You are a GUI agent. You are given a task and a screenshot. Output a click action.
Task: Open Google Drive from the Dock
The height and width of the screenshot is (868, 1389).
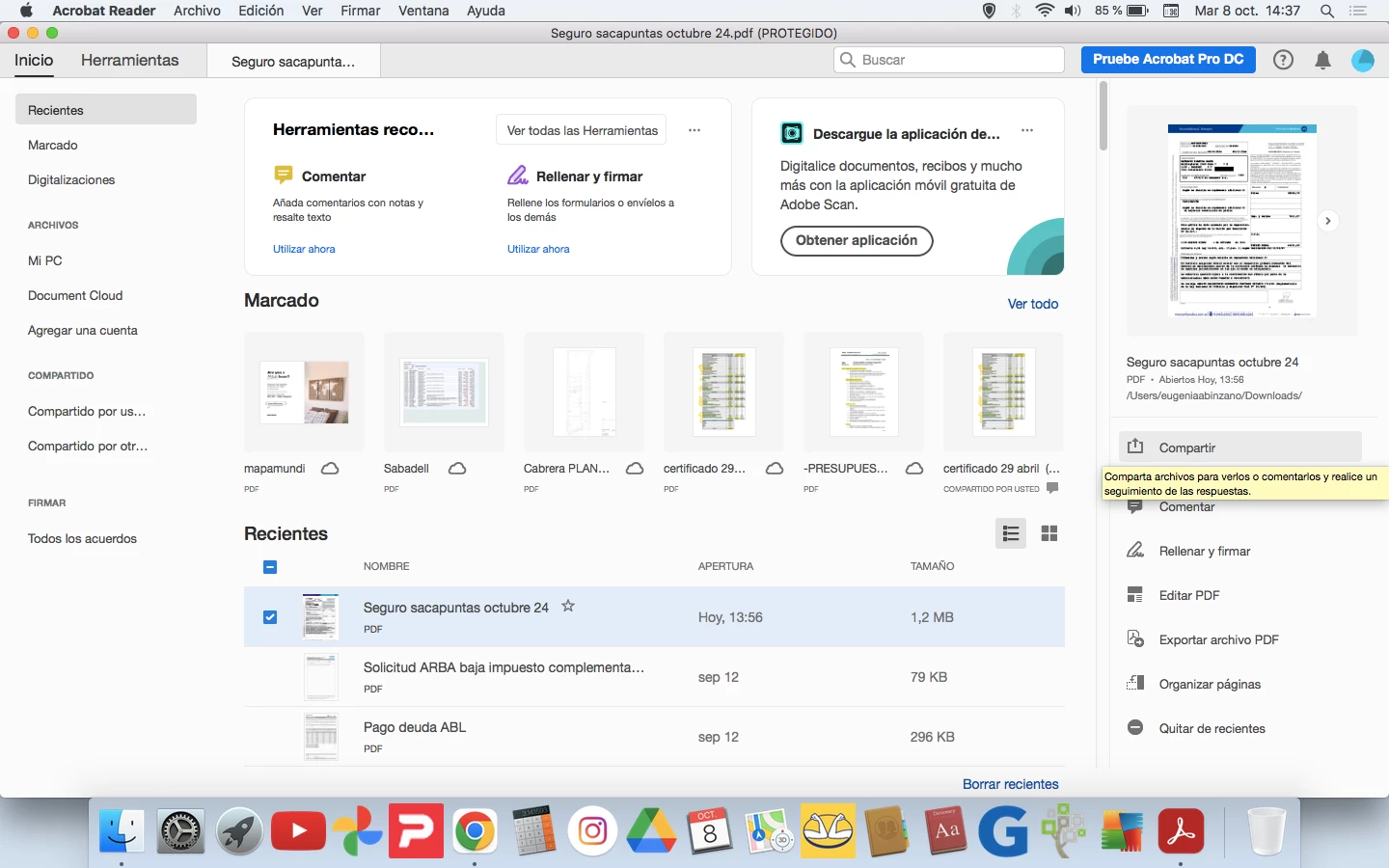pos(651,830)
